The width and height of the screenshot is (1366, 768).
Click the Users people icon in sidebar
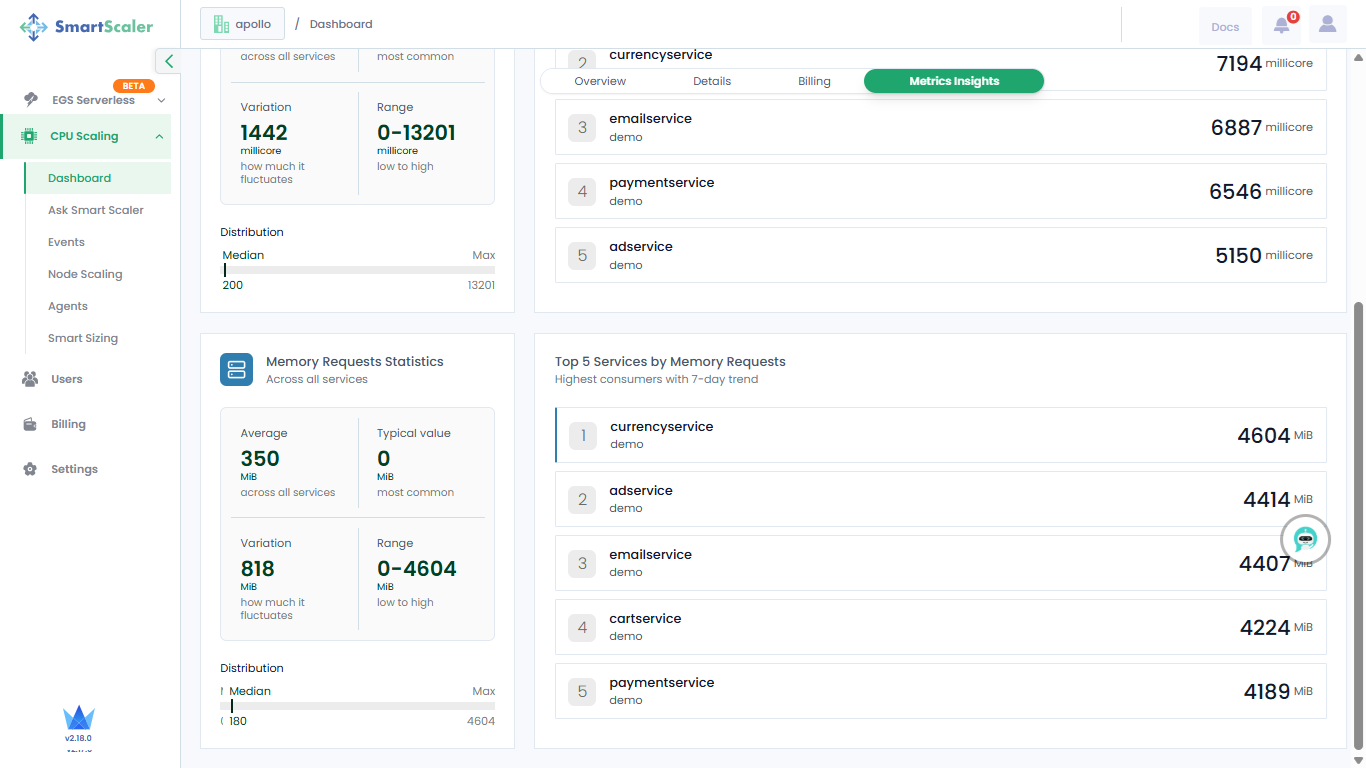point(30,379)
